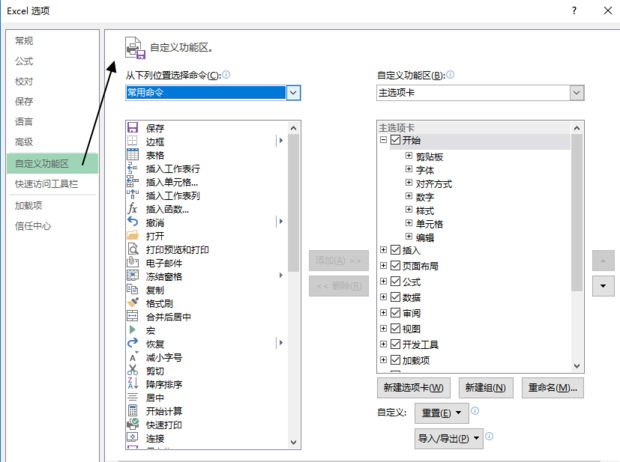Click the 合并后居中 merge center icon

pos(132,316)
